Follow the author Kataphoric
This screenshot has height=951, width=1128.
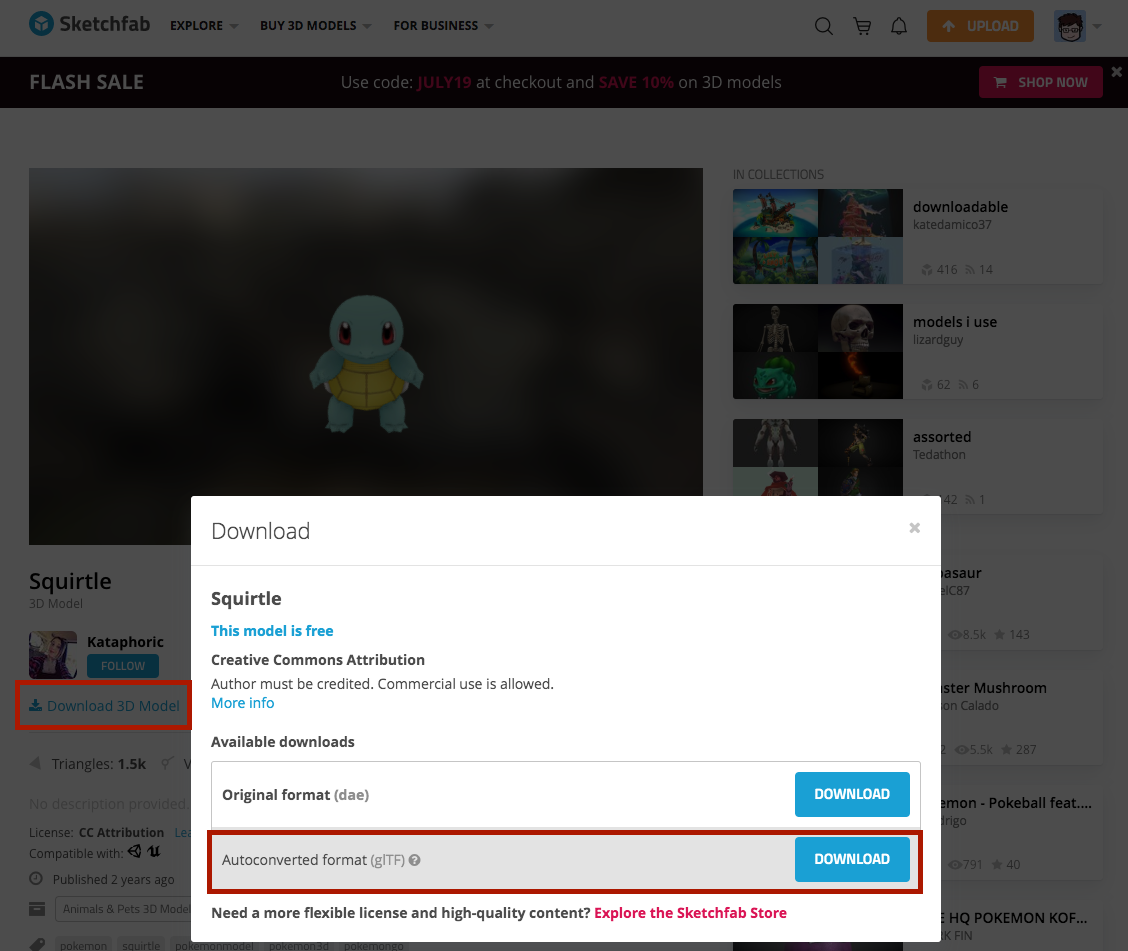123,666
